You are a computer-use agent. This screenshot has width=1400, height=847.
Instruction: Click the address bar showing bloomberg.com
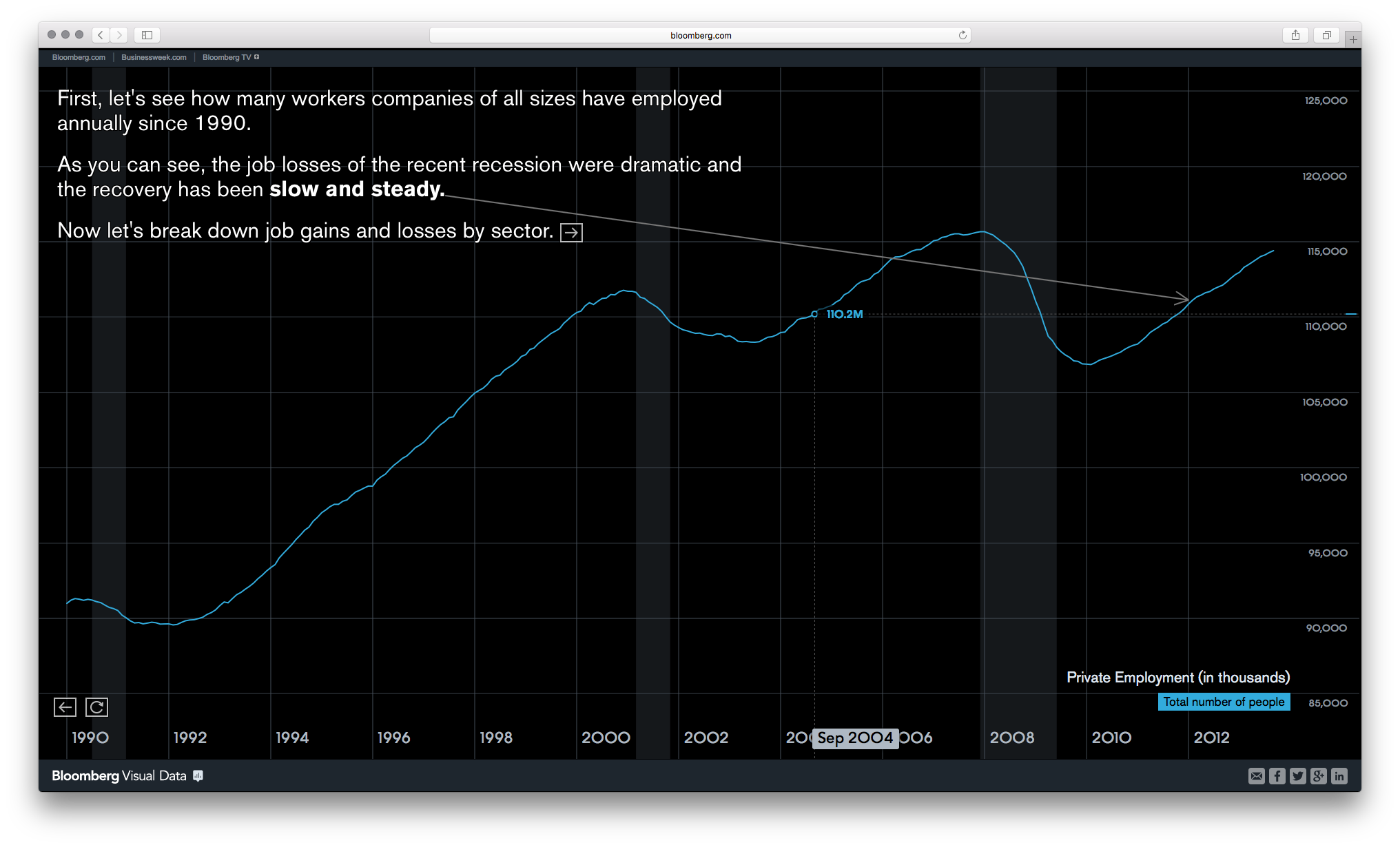point(700,34)
